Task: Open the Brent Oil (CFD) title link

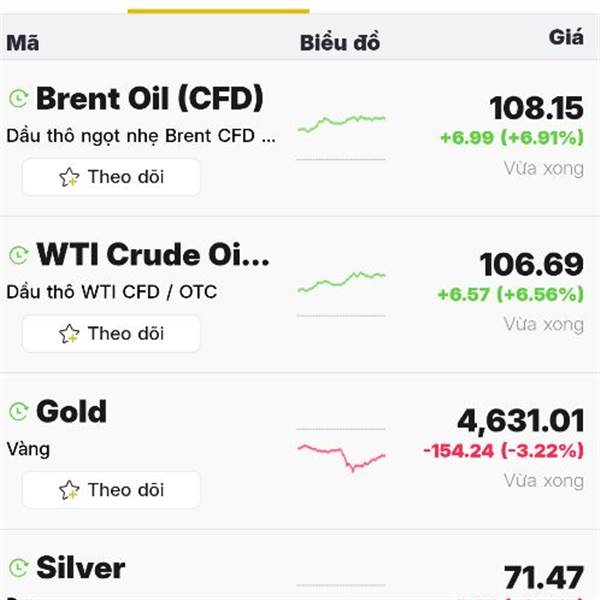Action: [x=150, y=99]
